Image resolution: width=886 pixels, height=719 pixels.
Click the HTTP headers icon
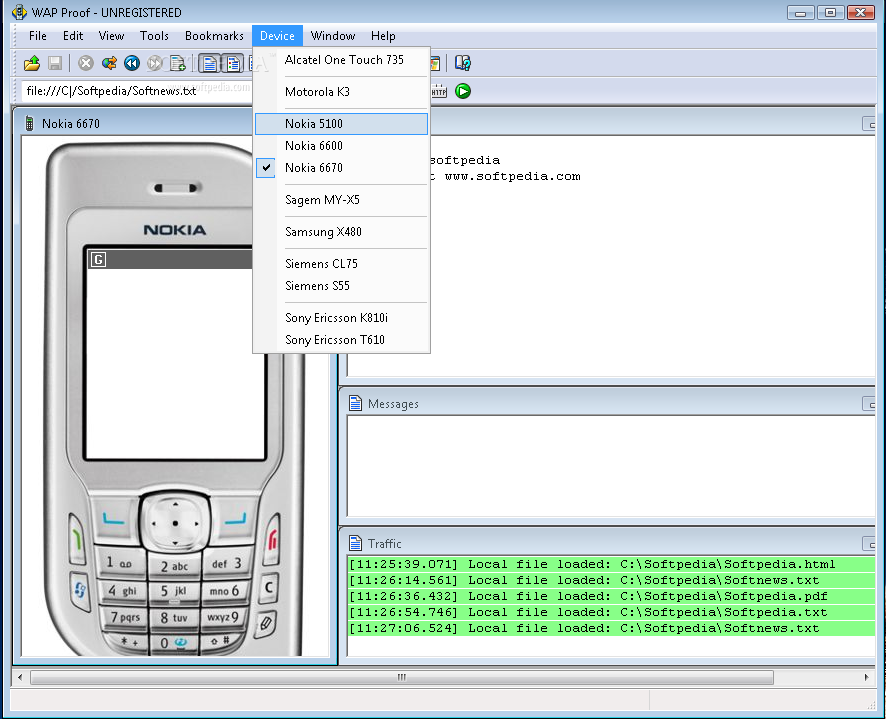439,91
